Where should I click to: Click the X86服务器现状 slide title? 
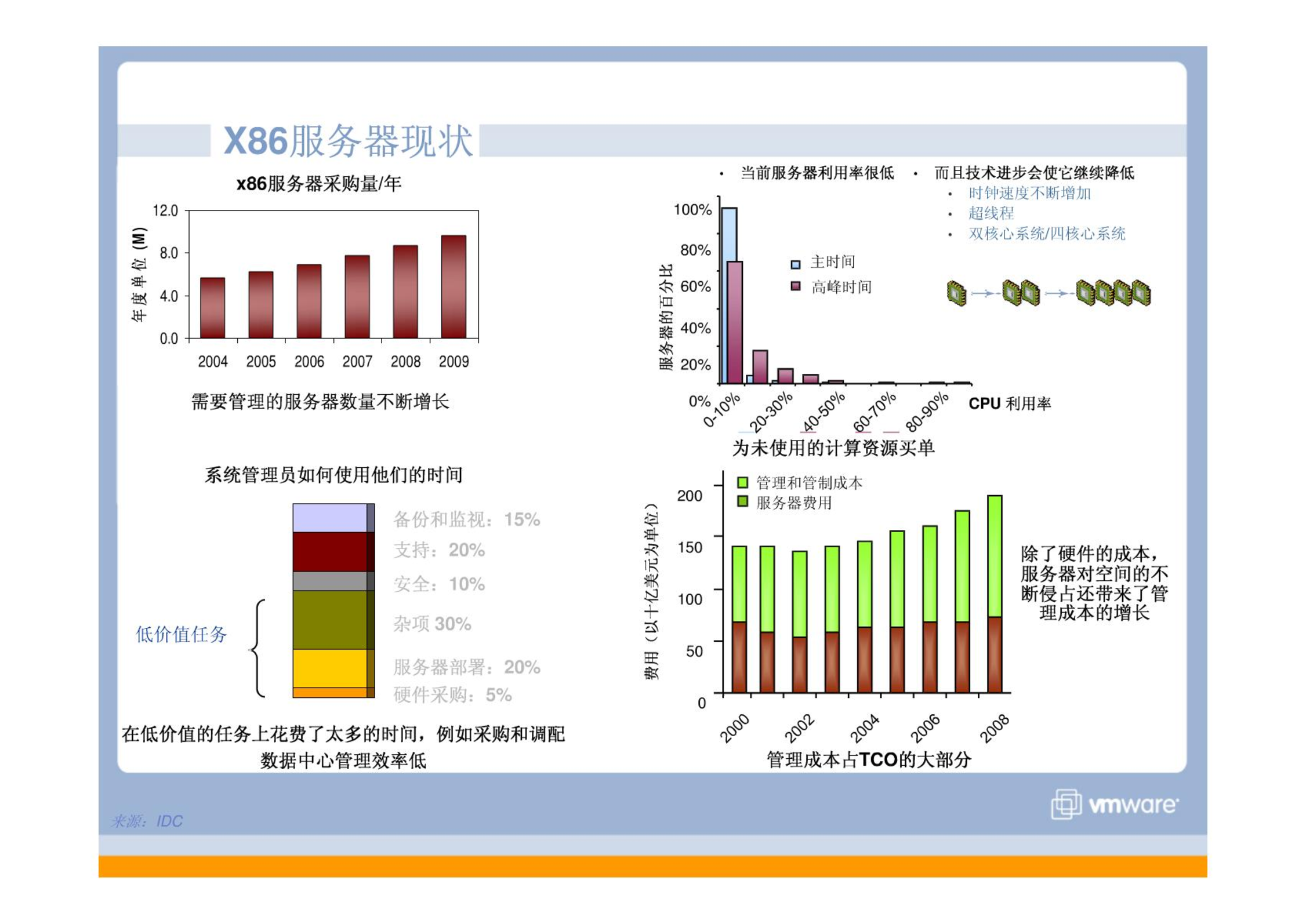click(347, 141)
